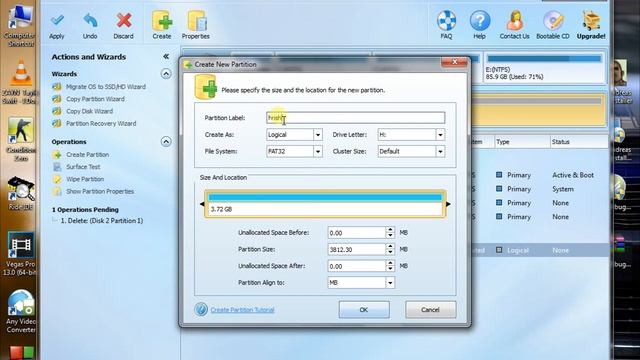Viewport: 640px width, 360px height.
Task: Click the left handle of partition size bar
Action: coord(202,204)
